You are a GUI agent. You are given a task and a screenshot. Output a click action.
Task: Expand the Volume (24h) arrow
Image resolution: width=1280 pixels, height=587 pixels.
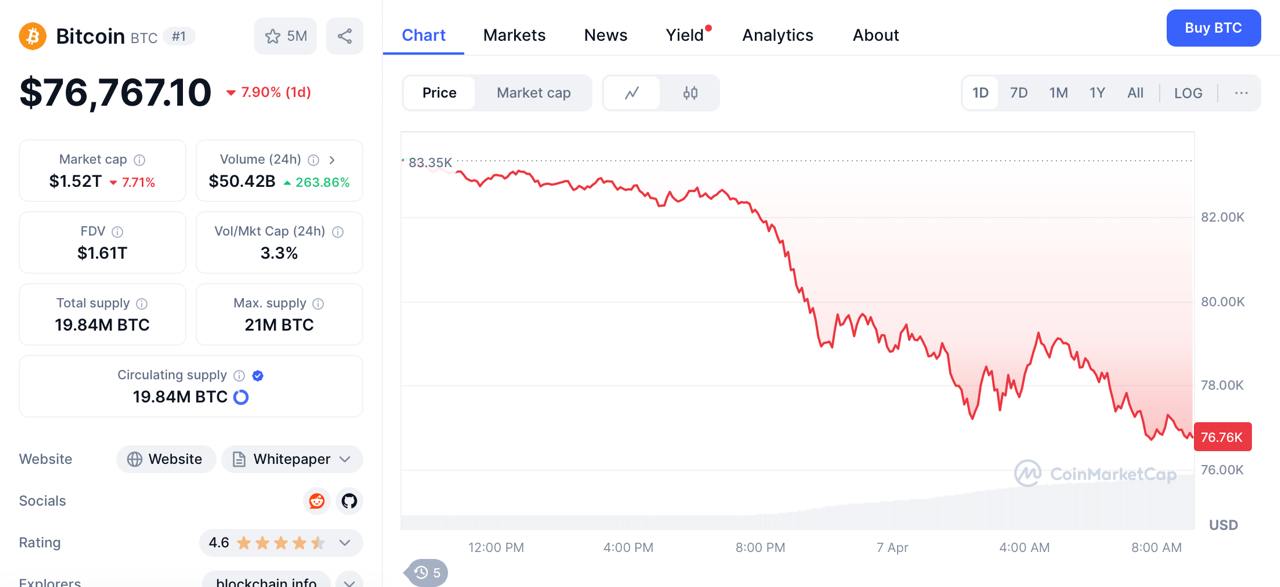tap(332, 160)
